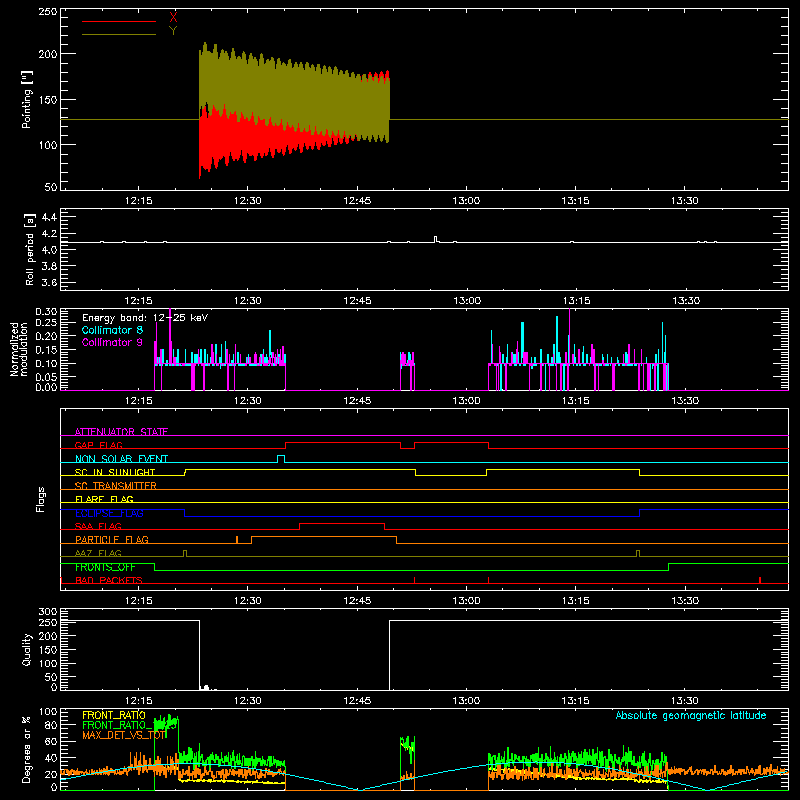Click the "Degrees or %" axis title

click(x=27, y=749)
